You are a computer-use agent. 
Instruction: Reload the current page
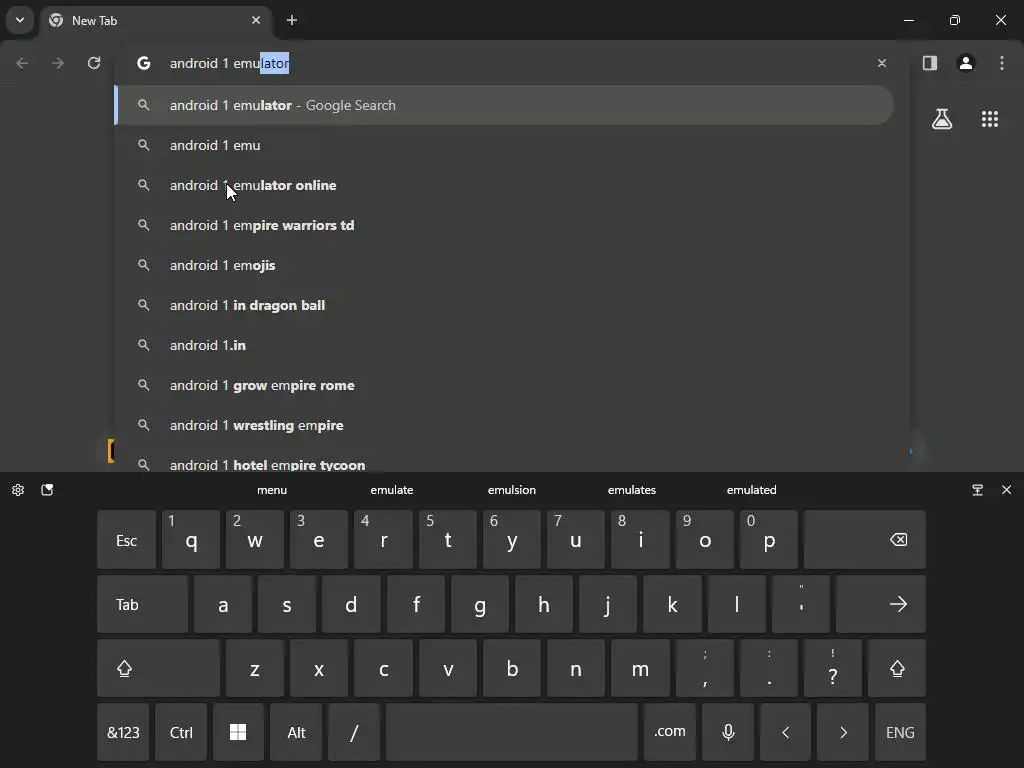[94, 63]
